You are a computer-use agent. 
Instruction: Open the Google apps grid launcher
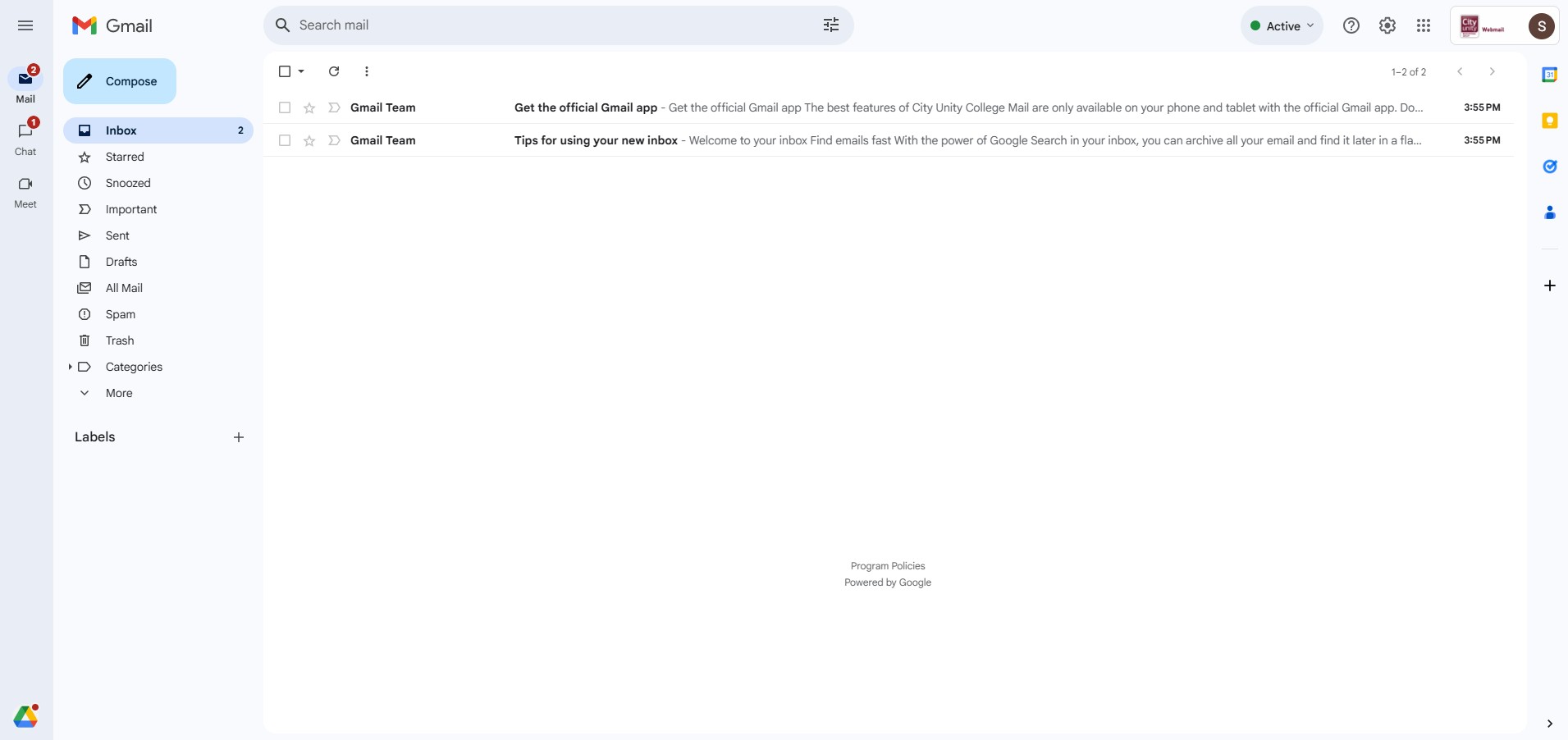[1424, 25]
